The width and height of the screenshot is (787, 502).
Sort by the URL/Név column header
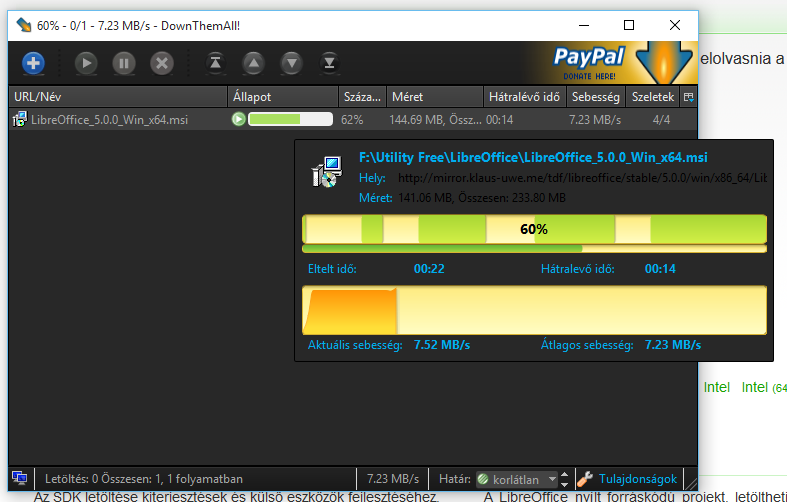tap(118, 97)
